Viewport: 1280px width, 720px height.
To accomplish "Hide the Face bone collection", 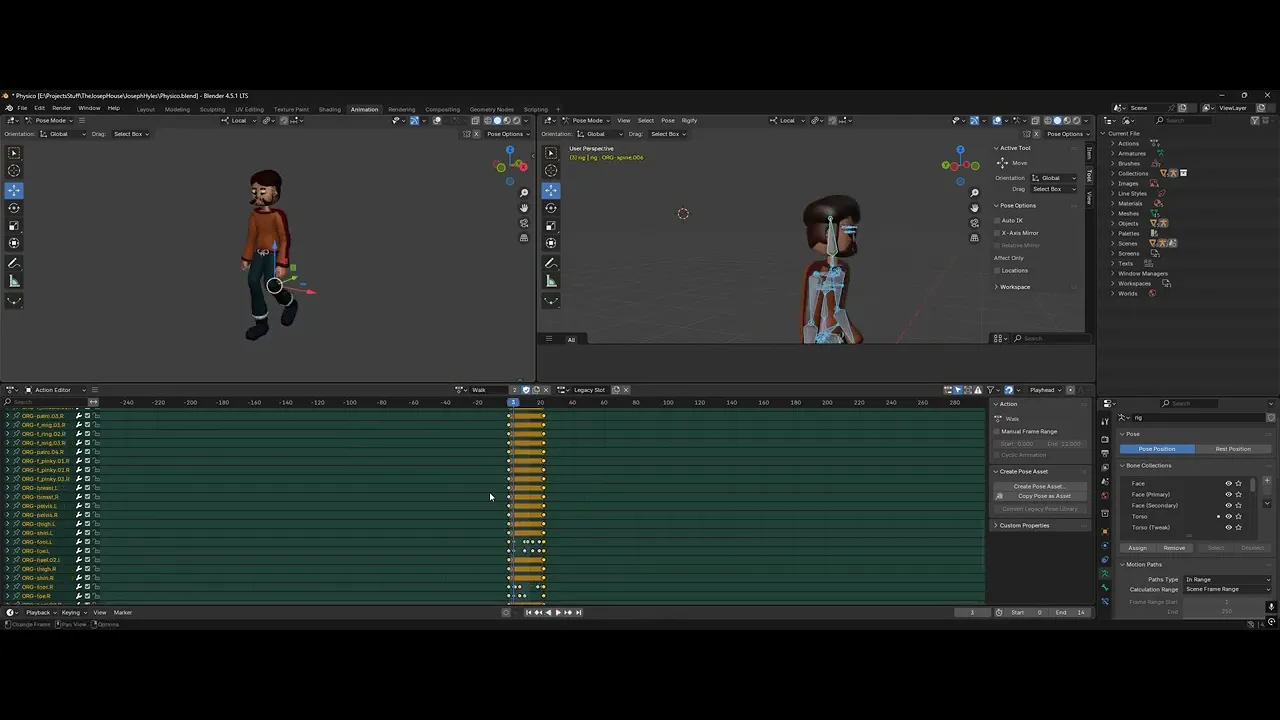I will 1229,483.
